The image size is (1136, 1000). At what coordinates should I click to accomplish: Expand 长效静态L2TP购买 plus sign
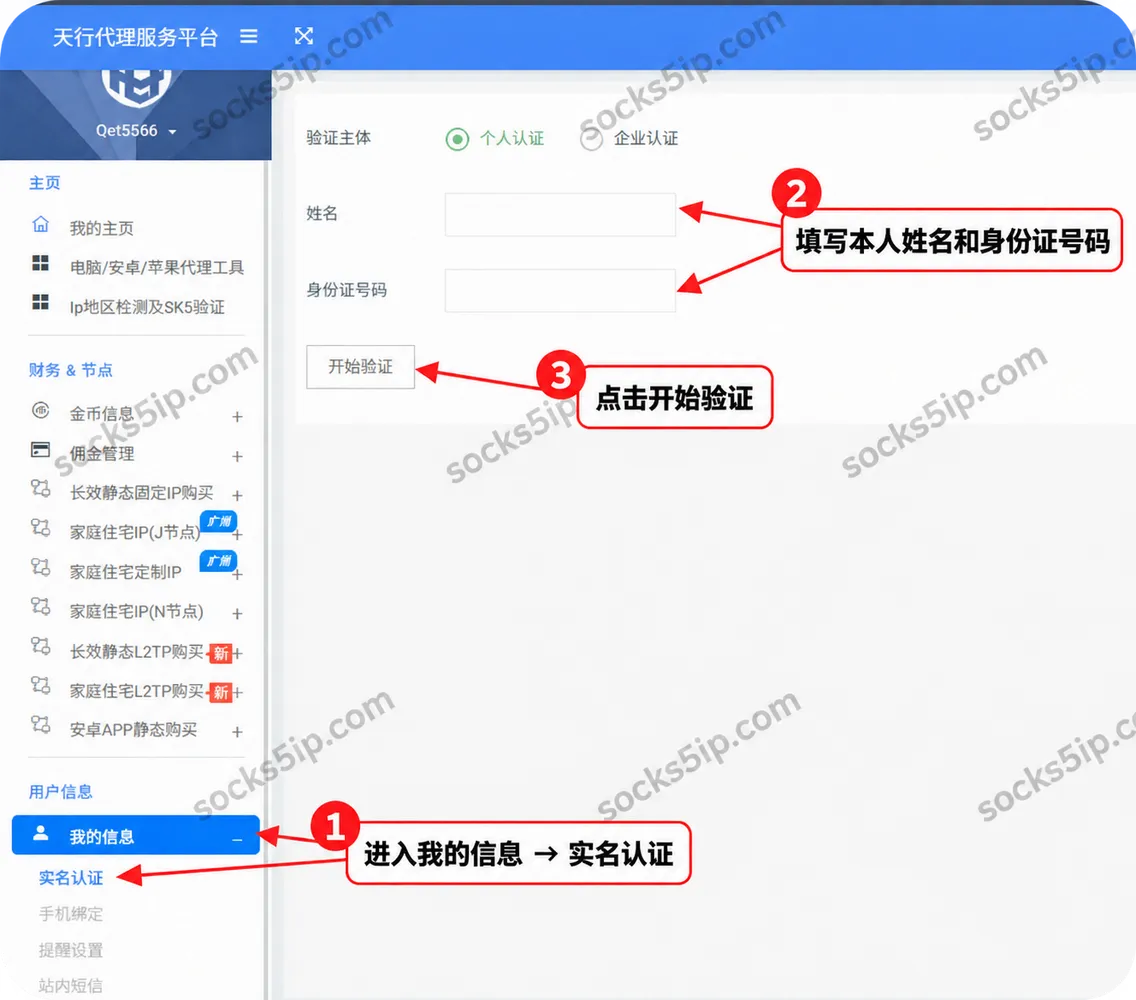[x=238, y=654]
